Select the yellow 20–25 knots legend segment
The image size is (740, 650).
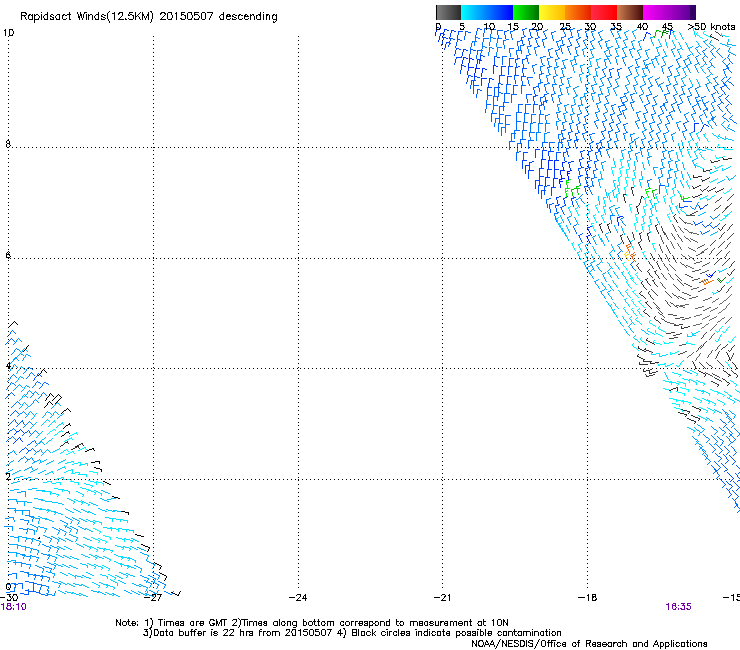[x=552, y=12]
